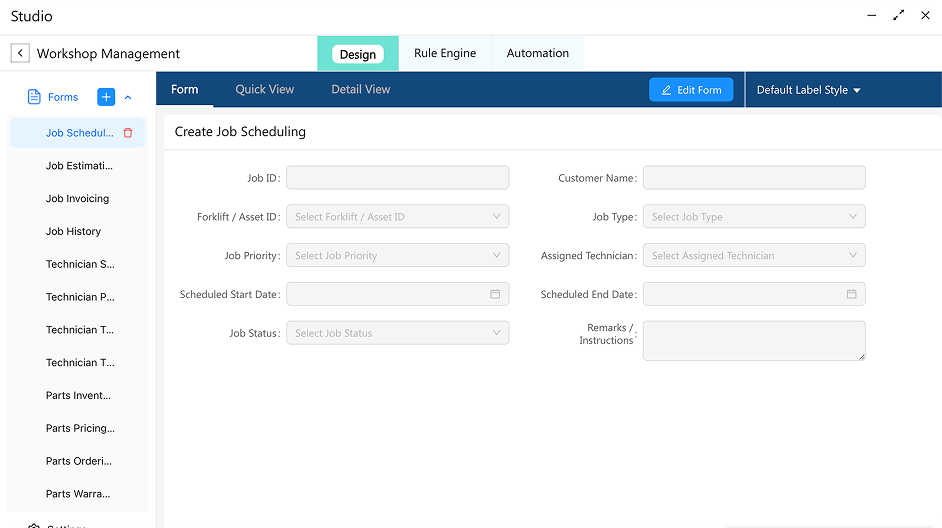Open the Forklift / Asset ID dropdown
The width and height of the screenshot is (942, 528).
[x=397, y=217]
